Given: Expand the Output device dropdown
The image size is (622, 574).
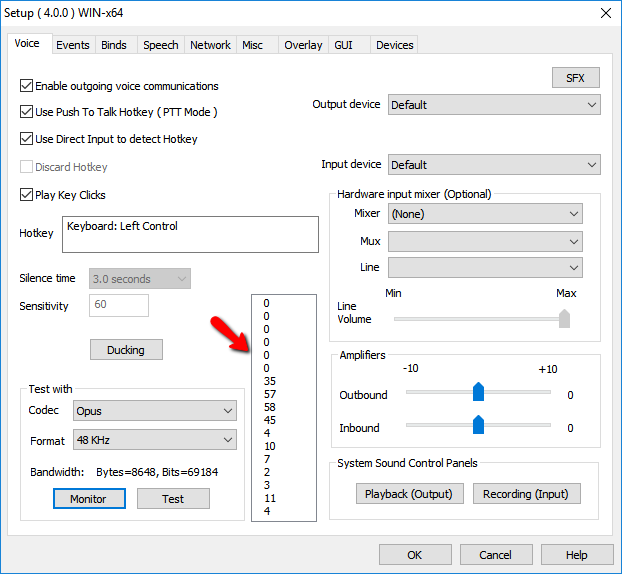Looking at the screenshot, I should point(494,105).
